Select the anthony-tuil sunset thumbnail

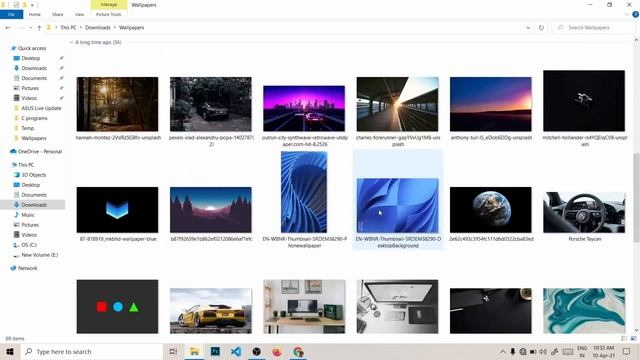[x=491, y=104]
